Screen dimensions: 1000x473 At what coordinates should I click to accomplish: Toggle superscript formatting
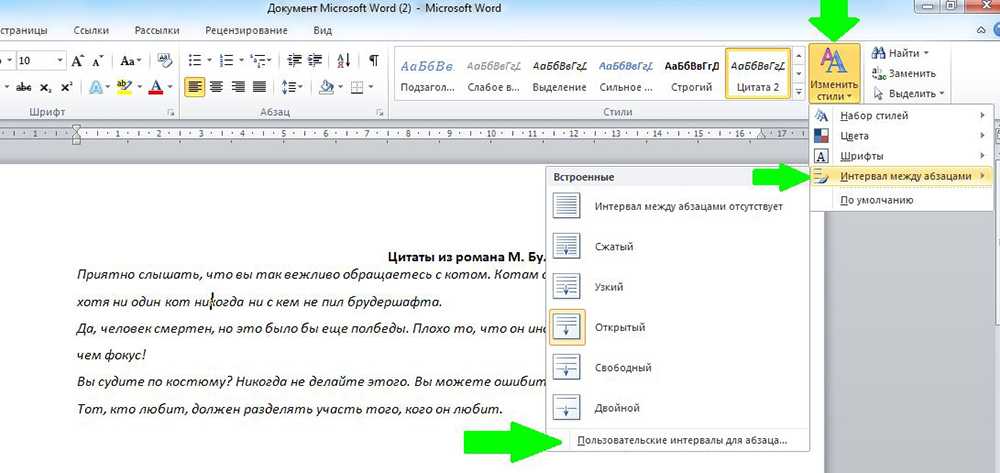click(x=66, y=88)
